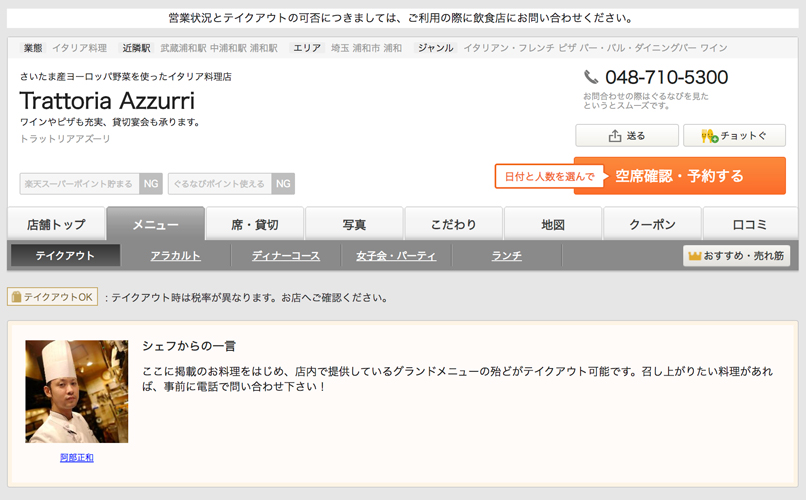The height and width of the screenshot is (500, 806).
Task: Open the ディナーコース submenu link
Action: pos(286,255)
